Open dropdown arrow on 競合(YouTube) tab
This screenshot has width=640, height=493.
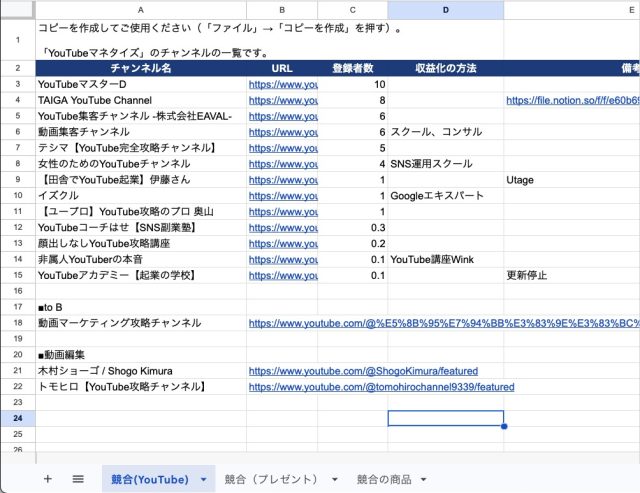point(205,480)
